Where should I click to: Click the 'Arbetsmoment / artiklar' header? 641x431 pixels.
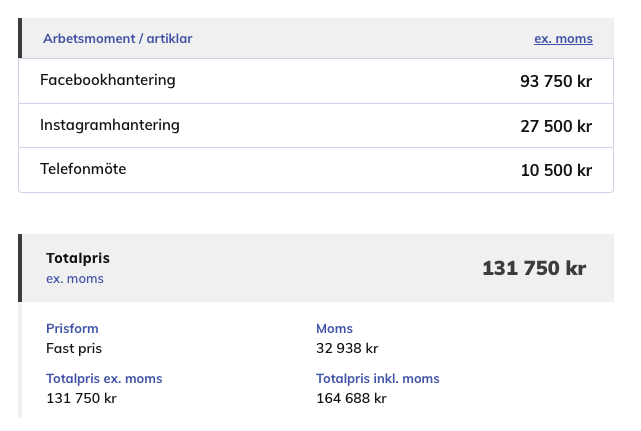tap(117, 38)
